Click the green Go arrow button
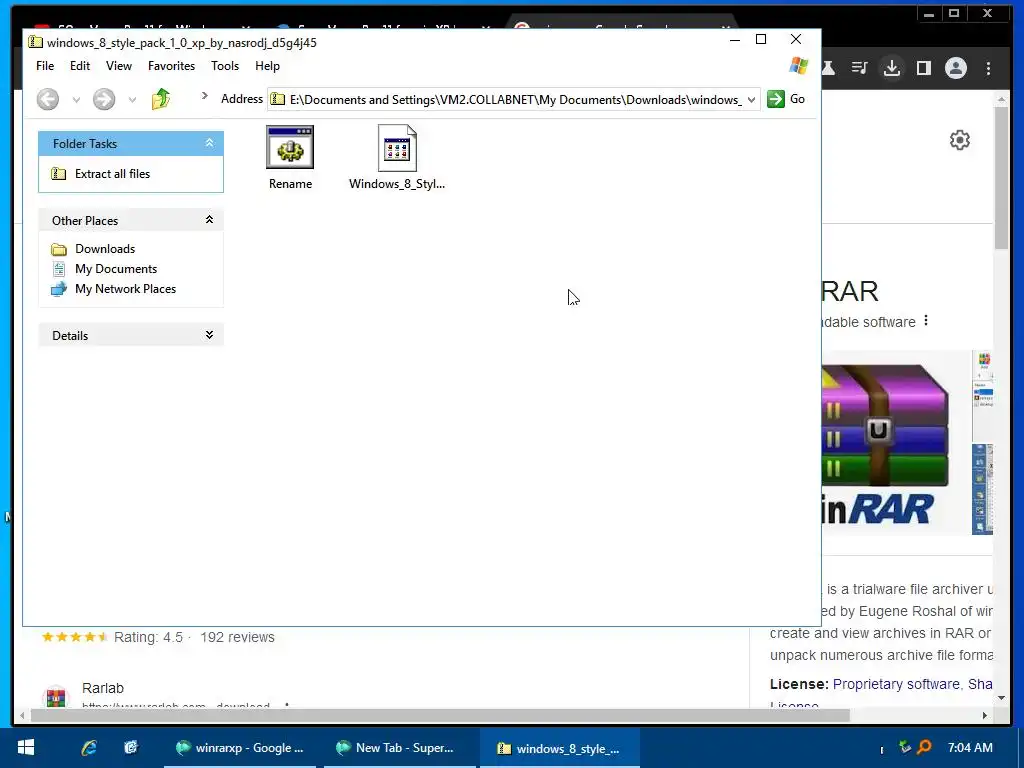This screenshot has width=1024, height=768. click(776, 99)
